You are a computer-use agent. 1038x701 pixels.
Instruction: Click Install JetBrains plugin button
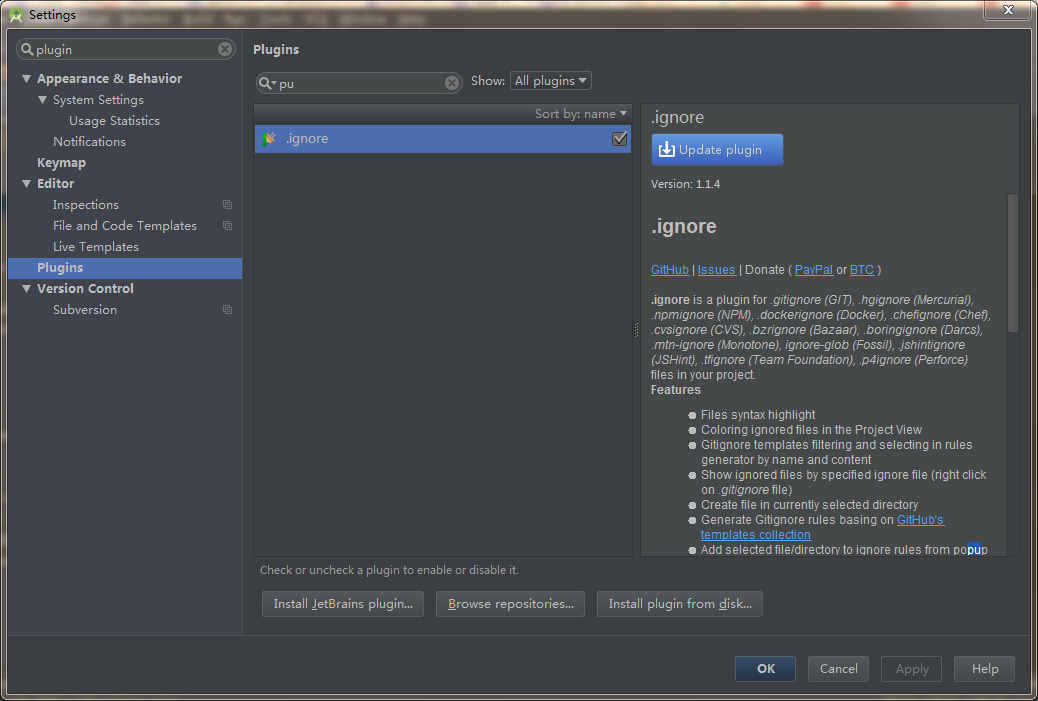[343, 604]
